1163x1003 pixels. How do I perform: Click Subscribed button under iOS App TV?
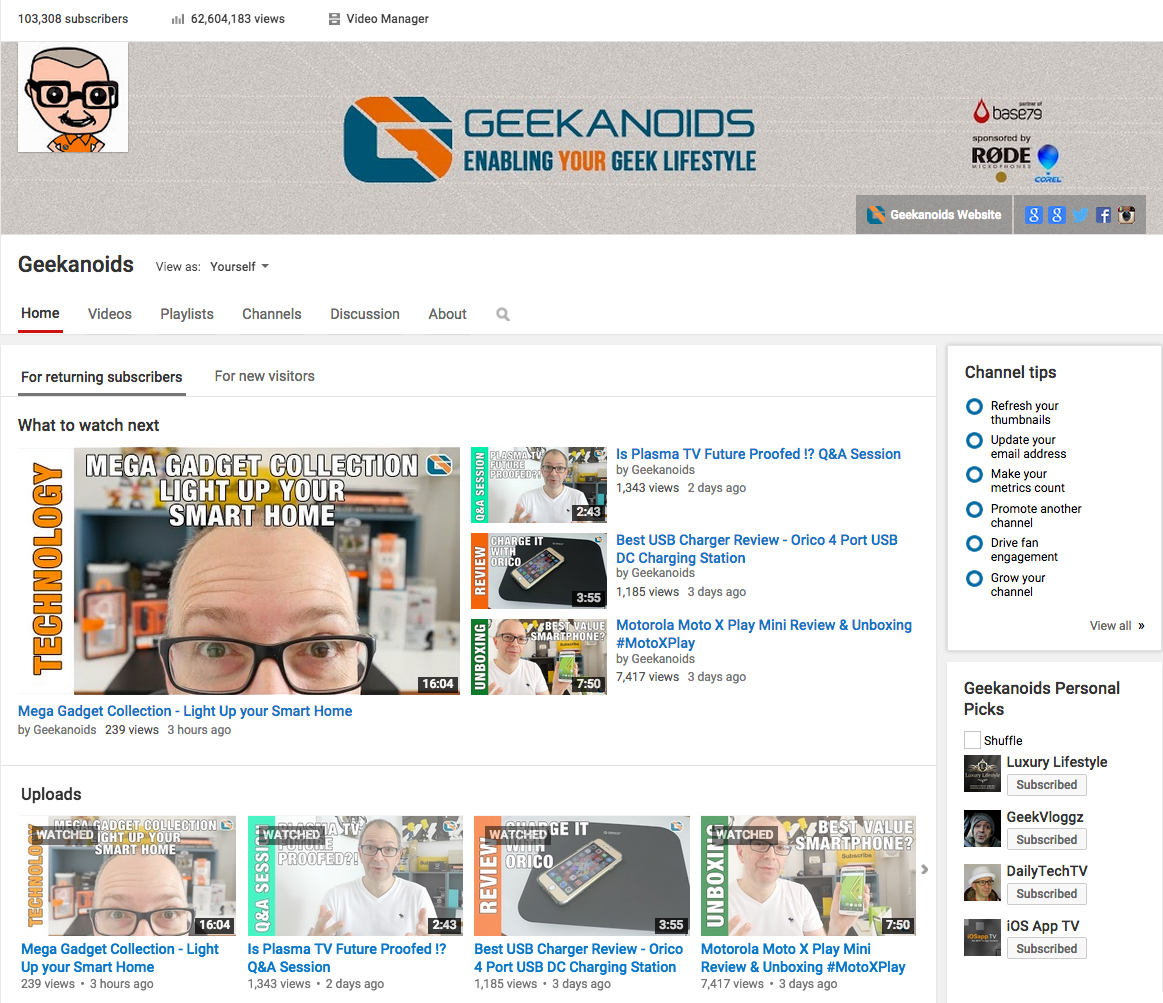click(1047, 949)
